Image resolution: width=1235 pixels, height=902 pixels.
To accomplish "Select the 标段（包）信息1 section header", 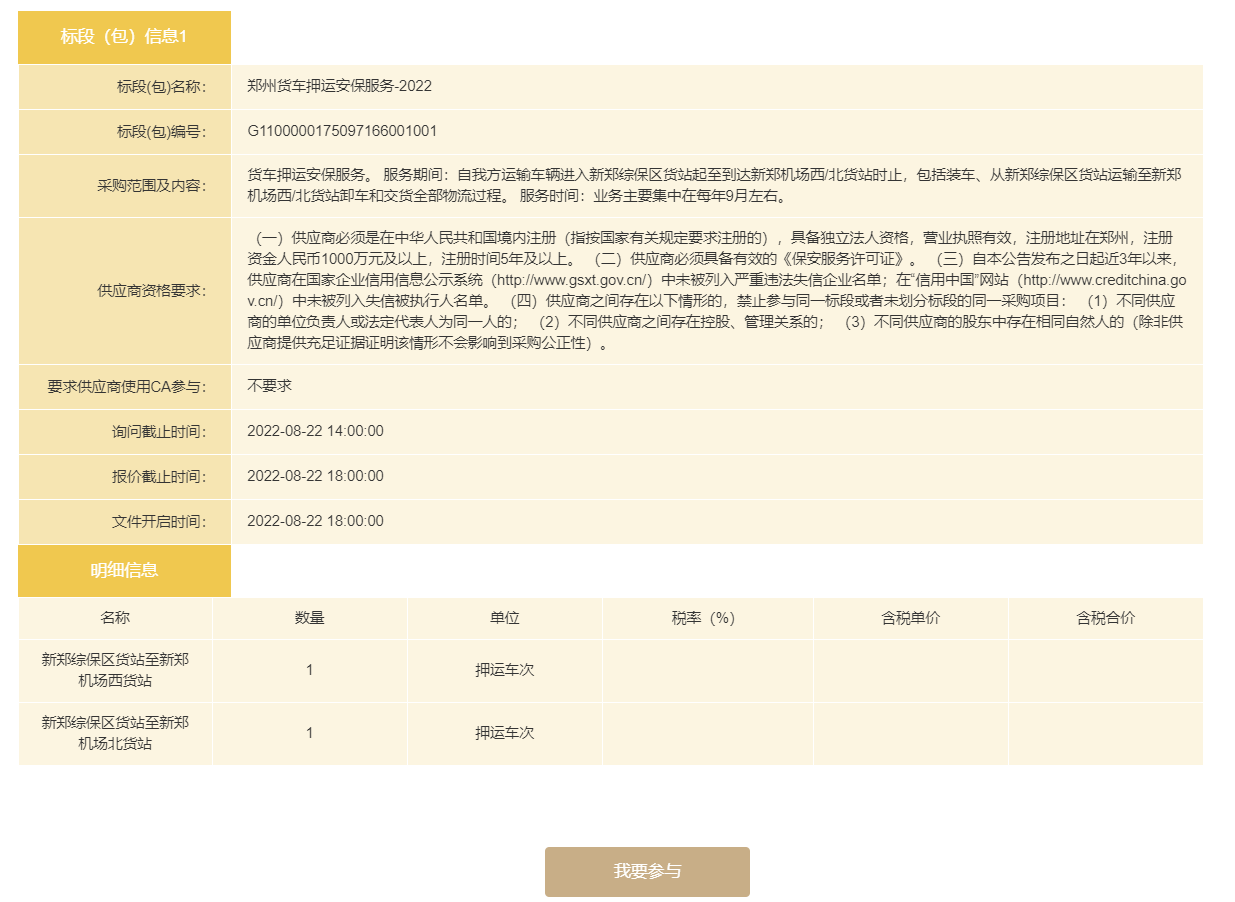I will pyautogui.click(x=124, y=37).
